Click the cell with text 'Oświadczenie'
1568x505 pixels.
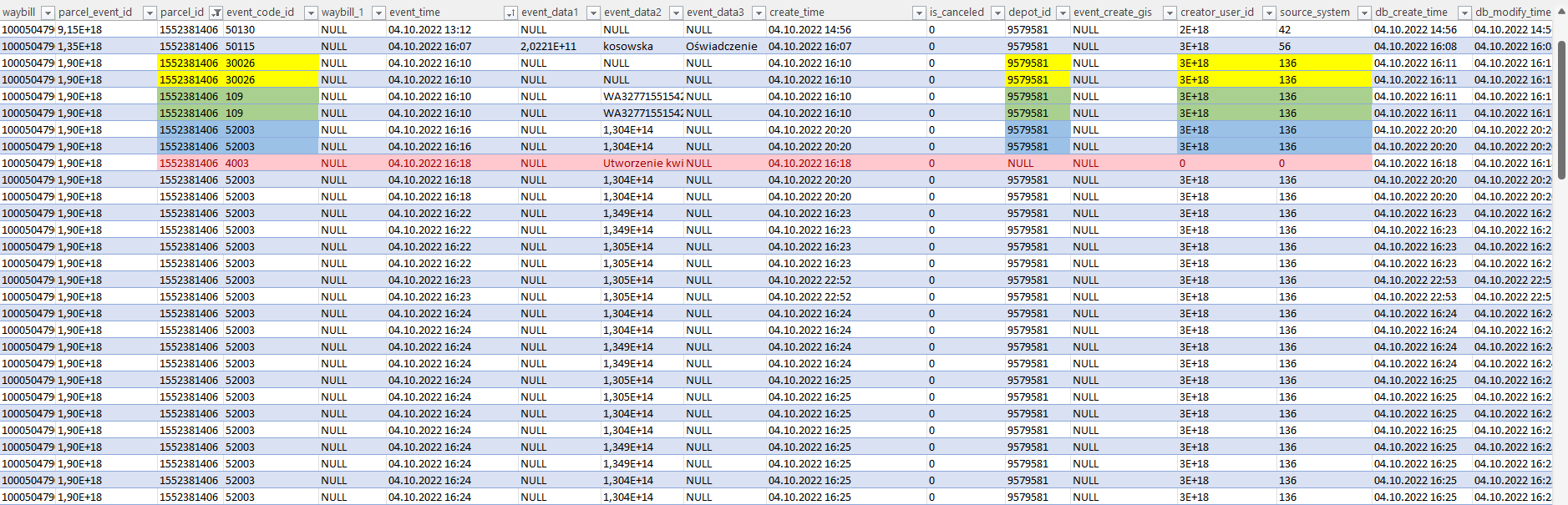pyautogui.click(x=722, y=46)
